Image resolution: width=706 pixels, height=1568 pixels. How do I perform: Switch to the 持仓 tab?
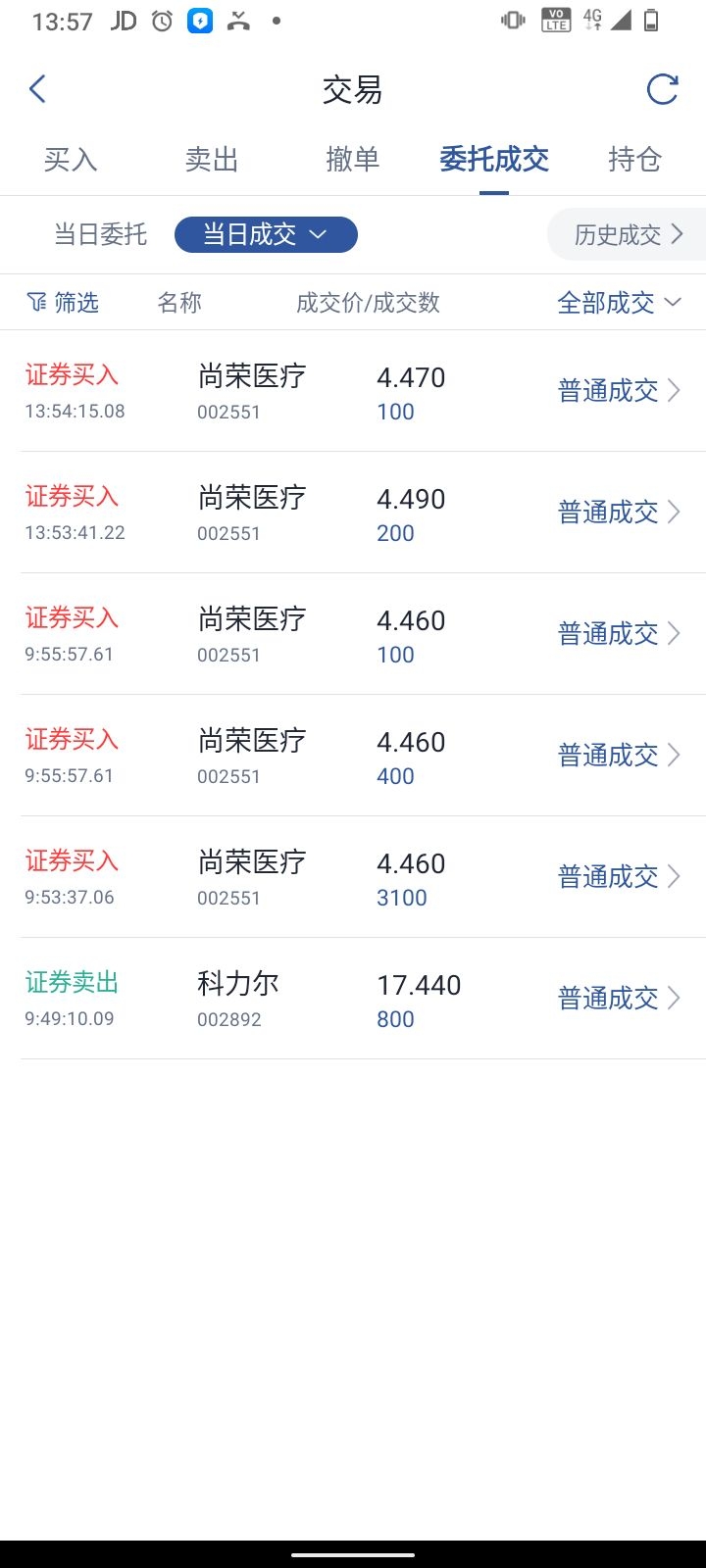pos(635,159)
